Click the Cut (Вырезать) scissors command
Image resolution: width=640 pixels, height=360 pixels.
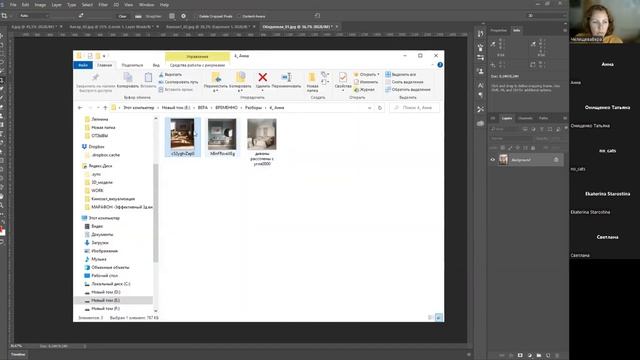[170, 75]
